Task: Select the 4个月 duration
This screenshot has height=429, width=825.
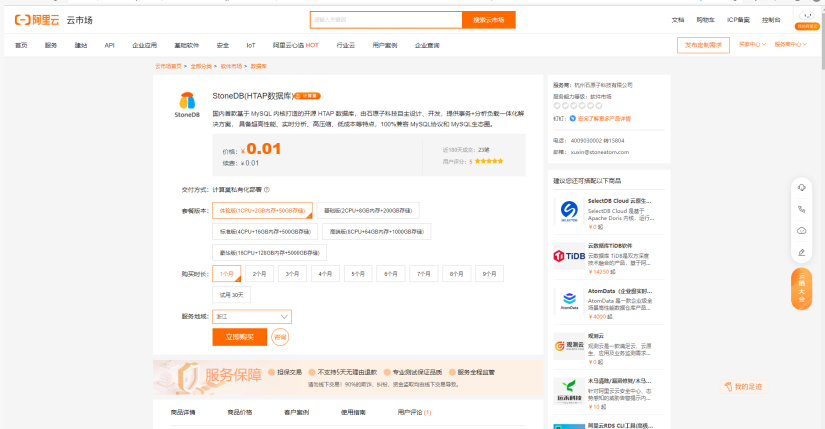Action: point(325,274)
